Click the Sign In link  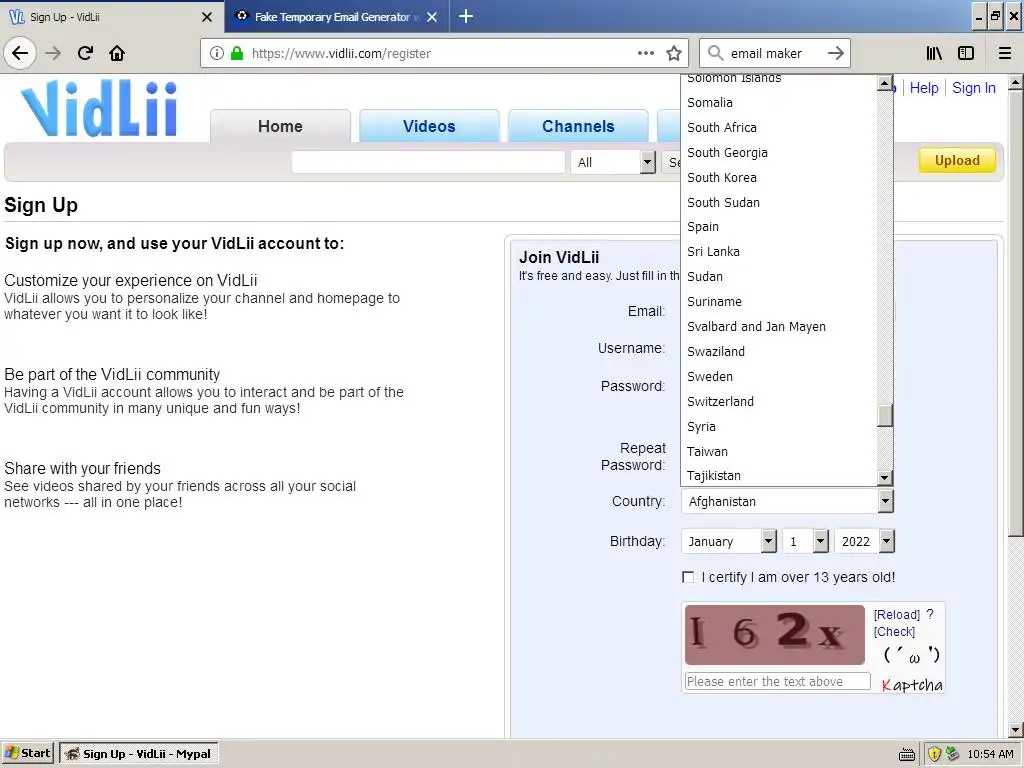(974, 88)
